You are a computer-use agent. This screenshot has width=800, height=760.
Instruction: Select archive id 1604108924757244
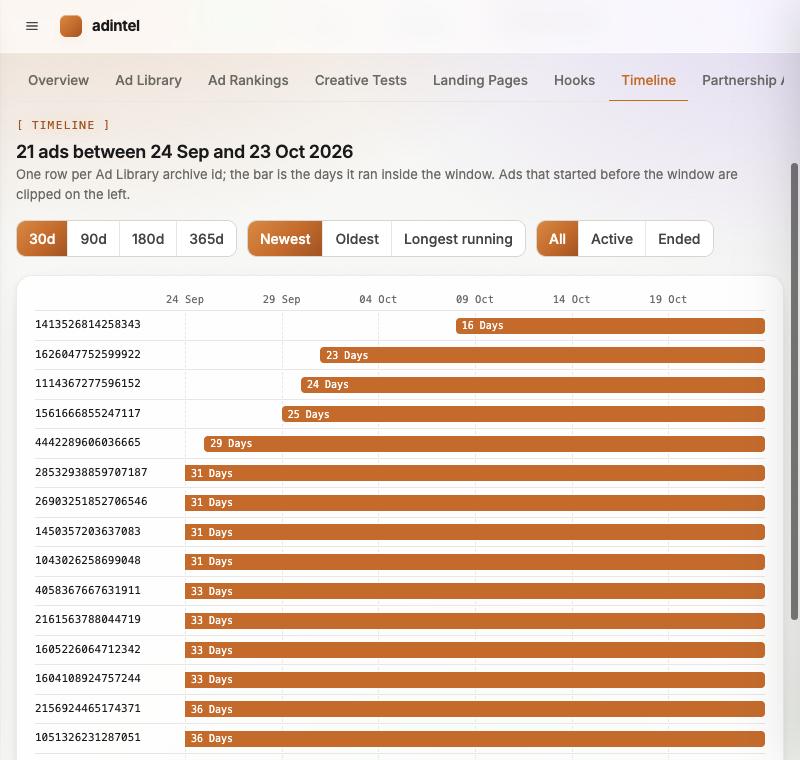(88, 678)
